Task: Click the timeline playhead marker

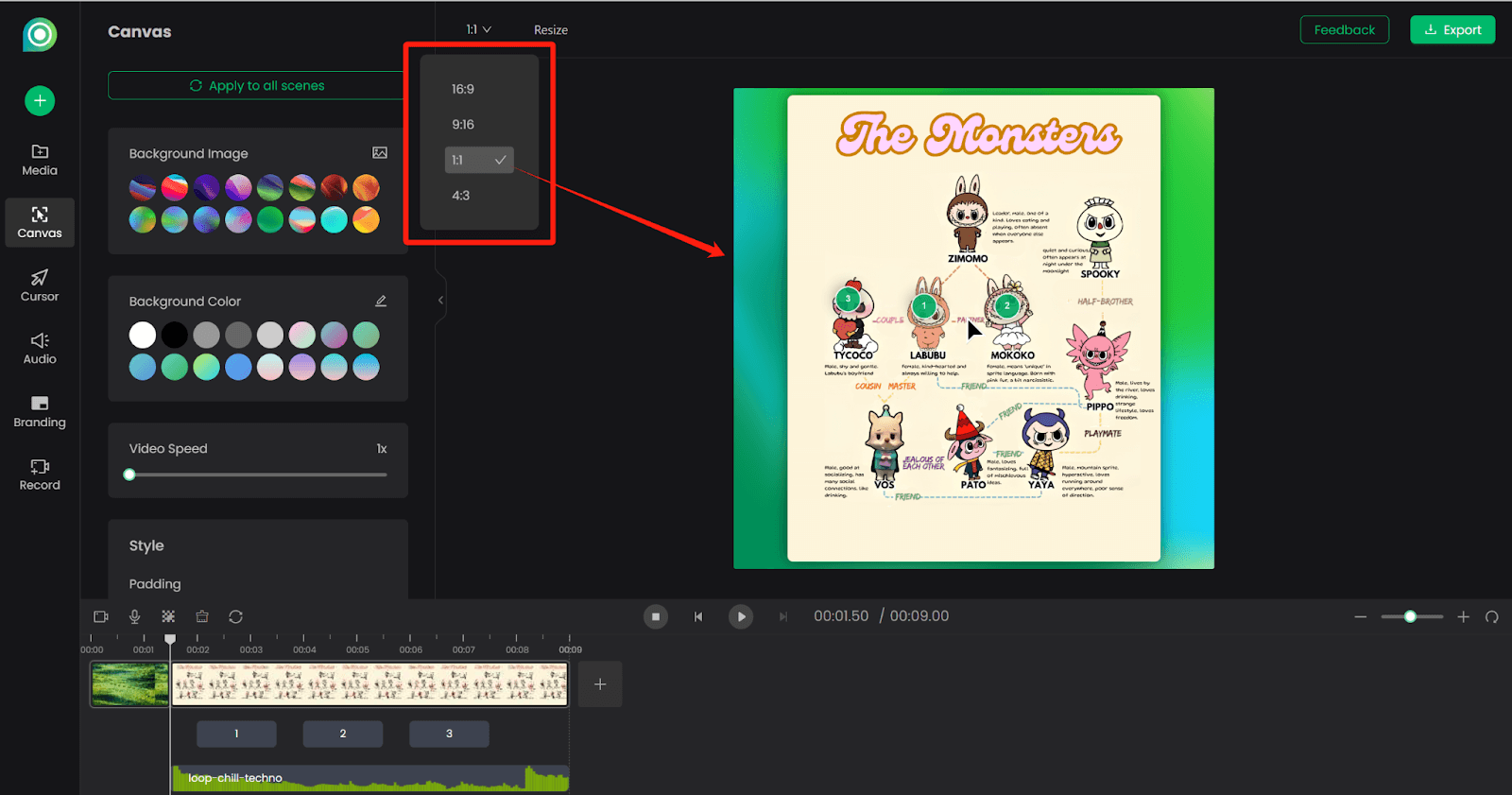Action: click(170, 640)
